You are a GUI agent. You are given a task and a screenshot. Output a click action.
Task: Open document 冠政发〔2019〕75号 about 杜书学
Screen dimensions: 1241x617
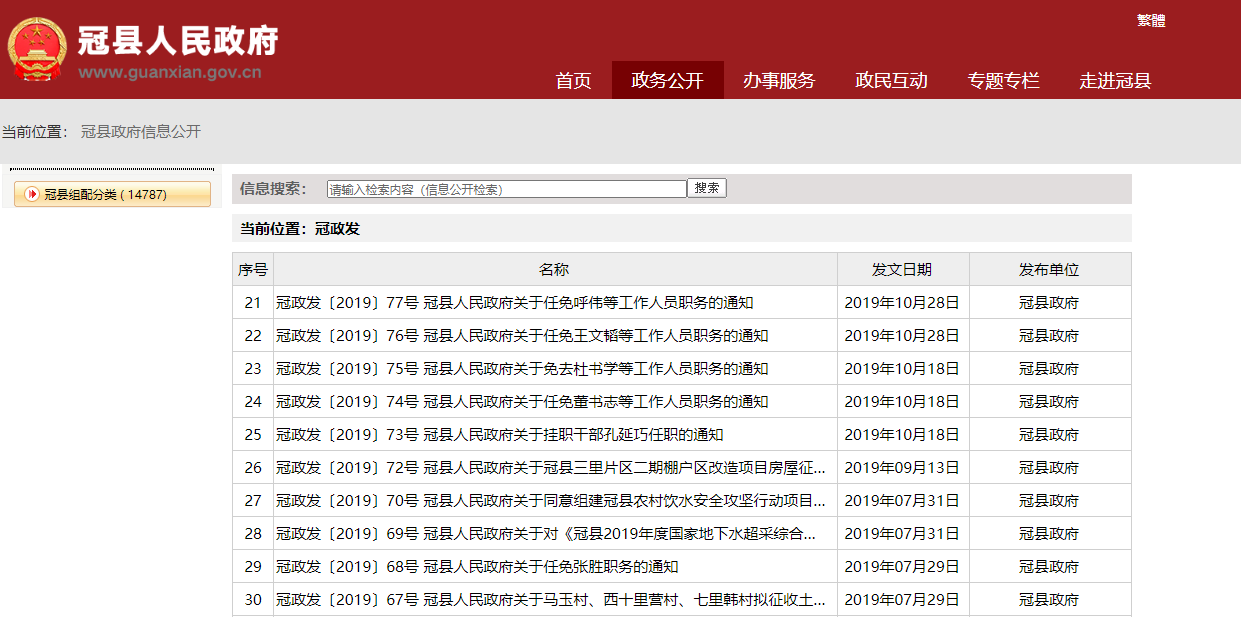pyautogui.click(x=522, y=368)
